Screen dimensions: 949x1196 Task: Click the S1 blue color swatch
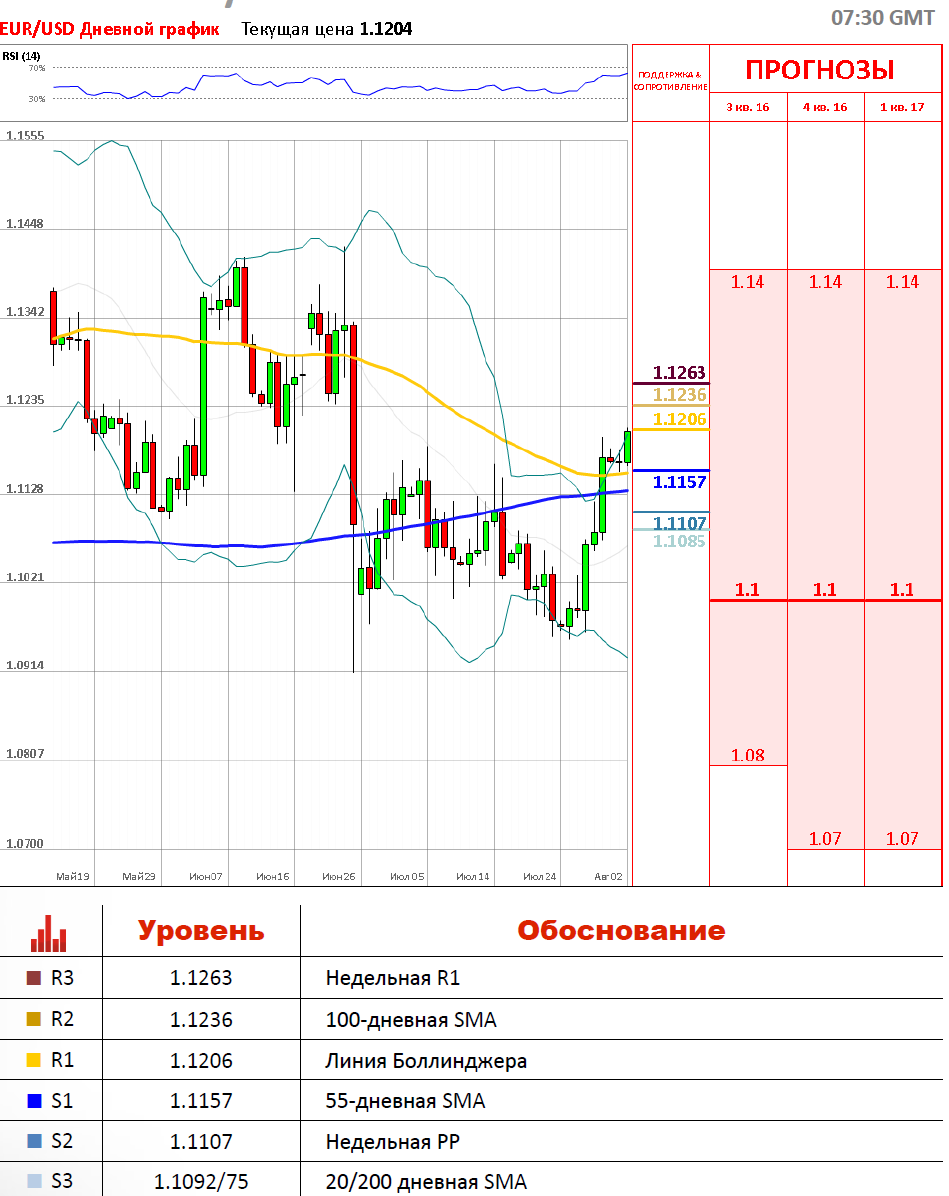tap(34, 1101)
